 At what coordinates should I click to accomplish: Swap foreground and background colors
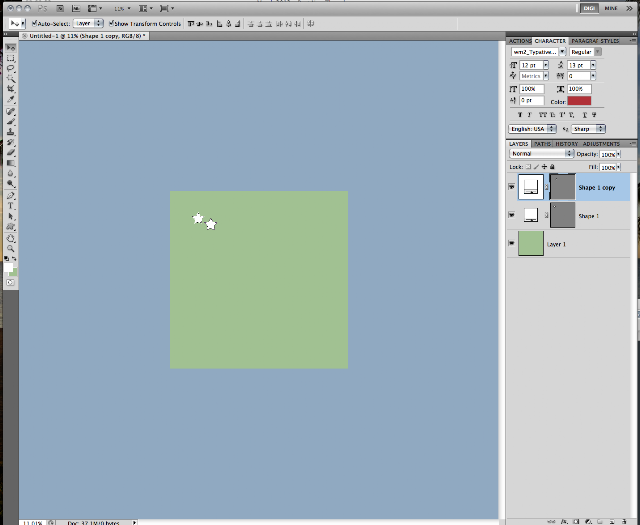(14, 259)
